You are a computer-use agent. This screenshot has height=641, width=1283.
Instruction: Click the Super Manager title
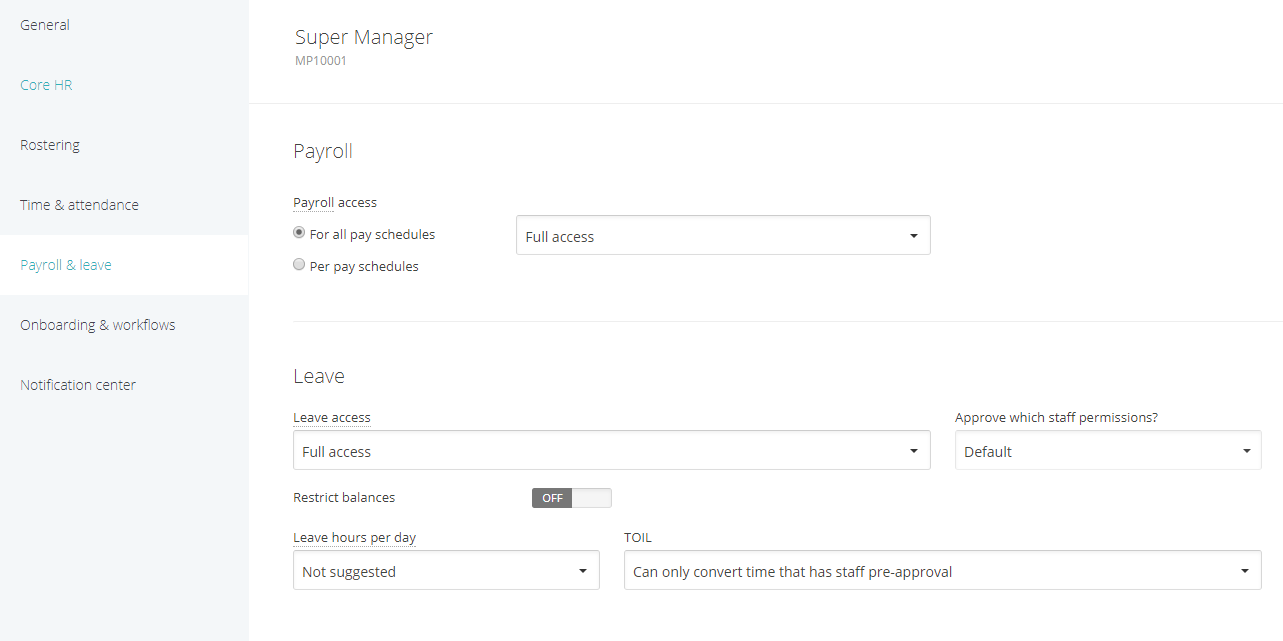tap(364, 37)
